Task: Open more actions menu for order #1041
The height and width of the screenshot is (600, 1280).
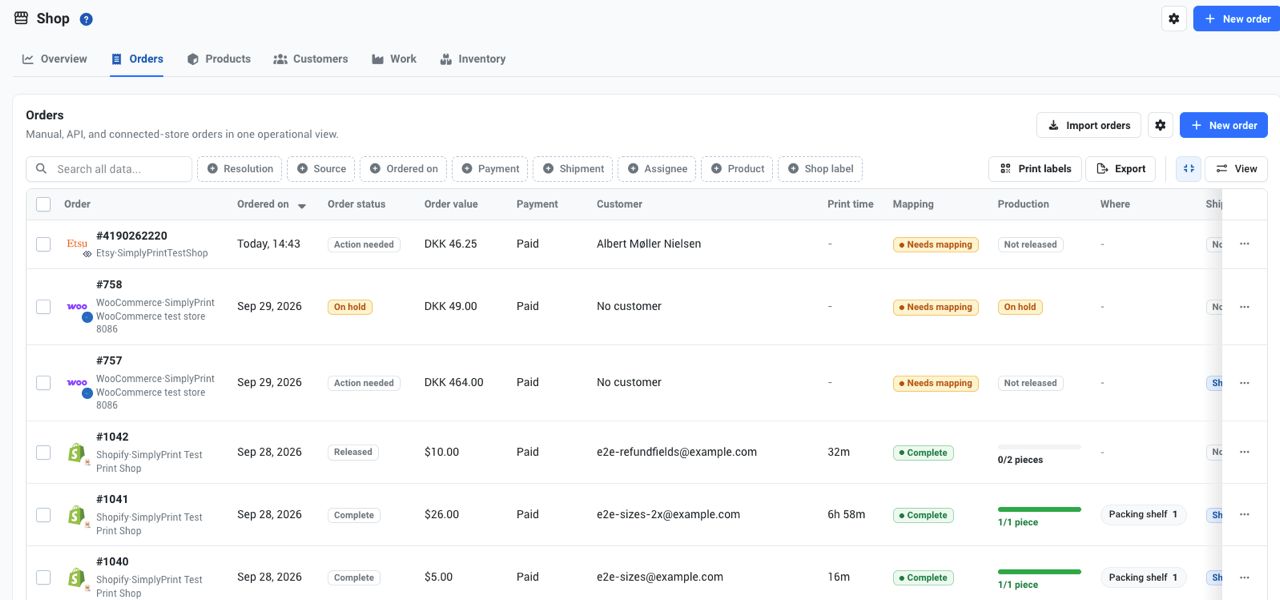Action: click(1244, 514)
